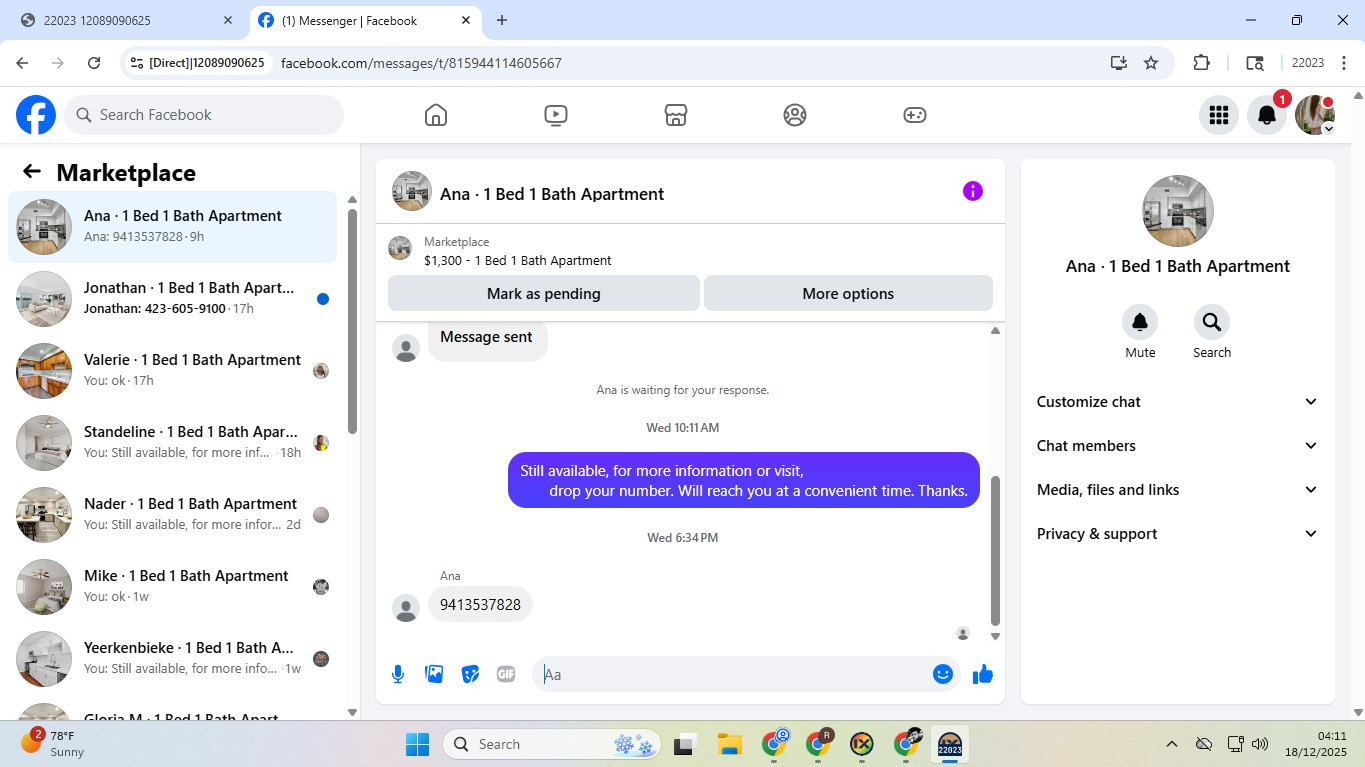
Task: Open the account profile picture menu
Action: [x=1315, y=115]
